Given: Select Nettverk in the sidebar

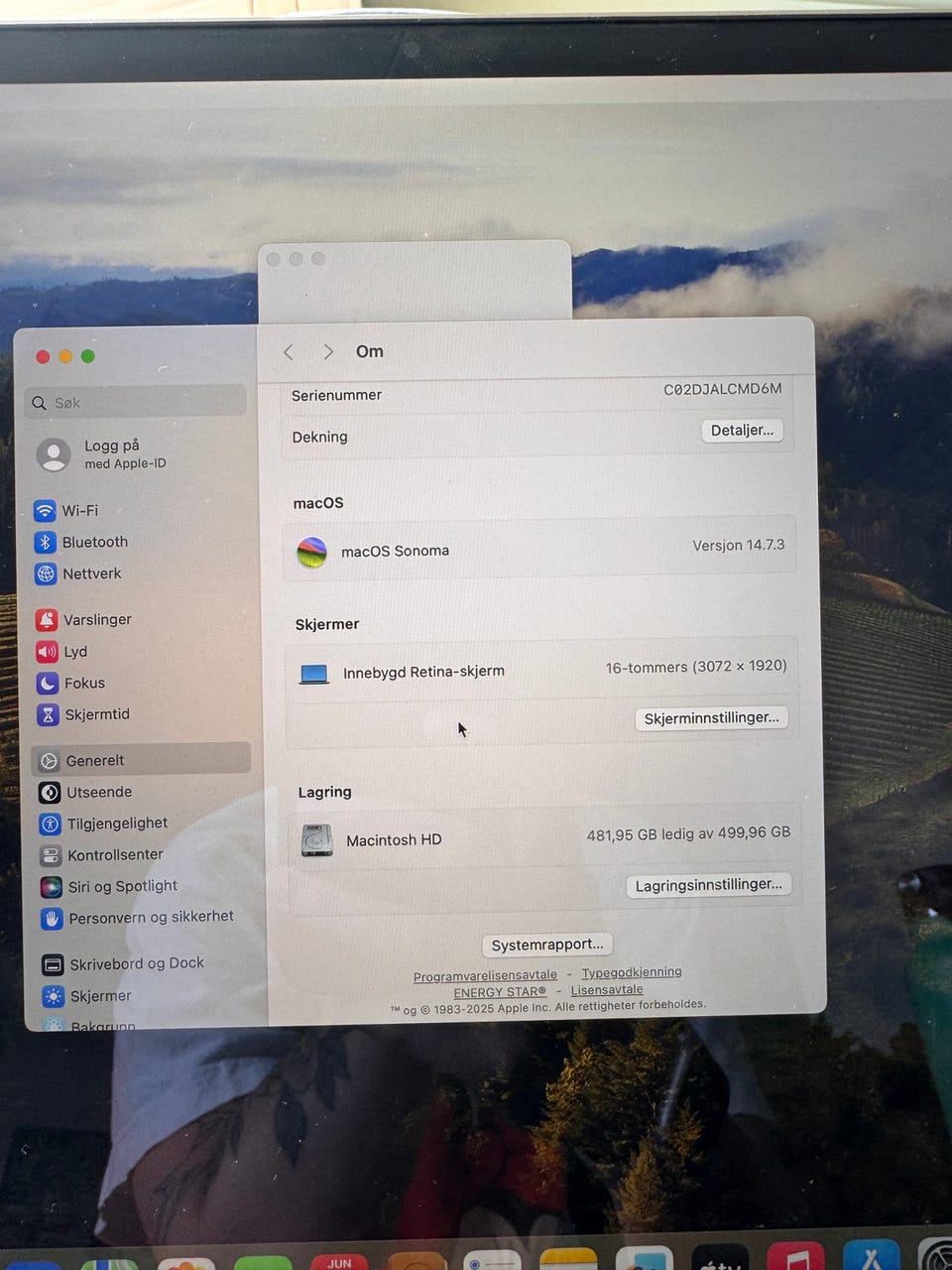Looking at the screenshot, I should (x=78, y=573).
